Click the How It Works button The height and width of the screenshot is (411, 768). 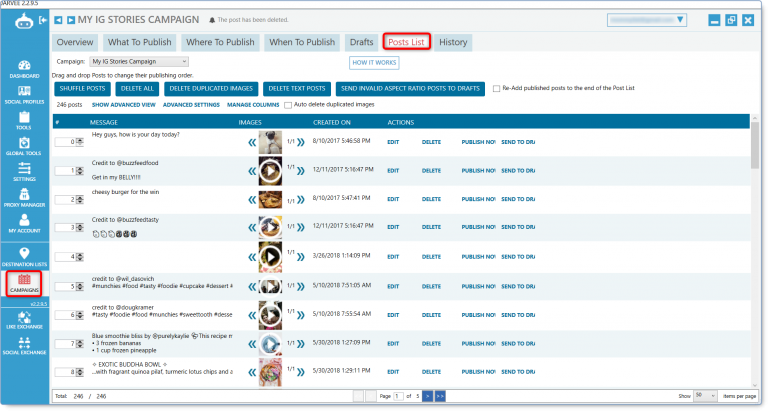(374, 63)
